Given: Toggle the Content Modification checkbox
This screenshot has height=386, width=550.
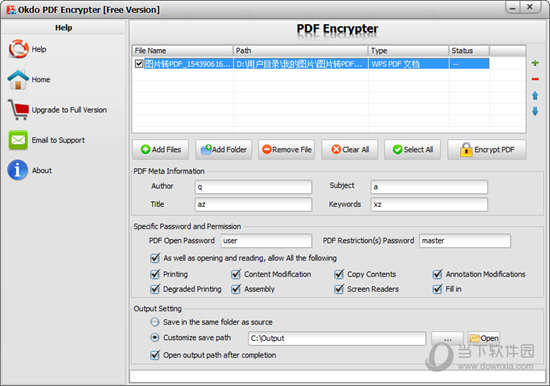Looking at the screenshot, I should point(236,274).
